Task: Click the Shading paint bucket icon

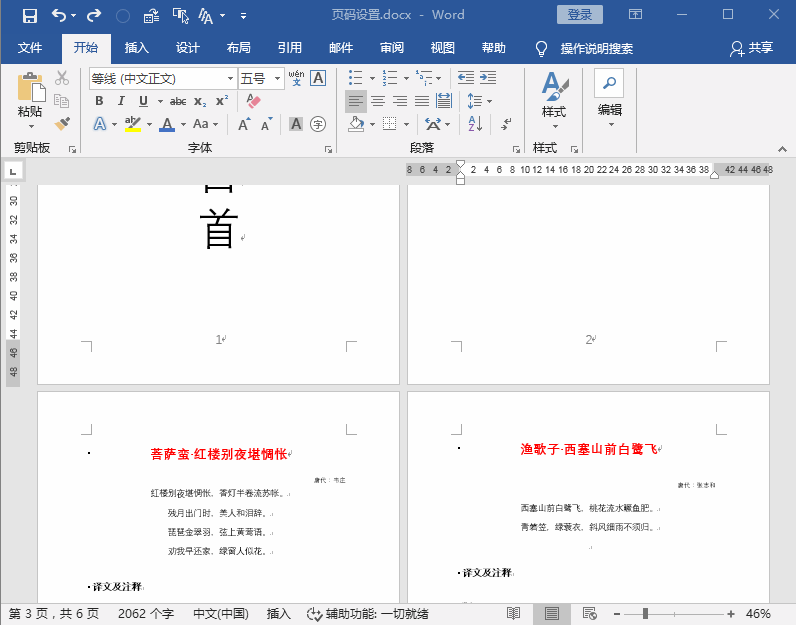Action: click(356, 123)
